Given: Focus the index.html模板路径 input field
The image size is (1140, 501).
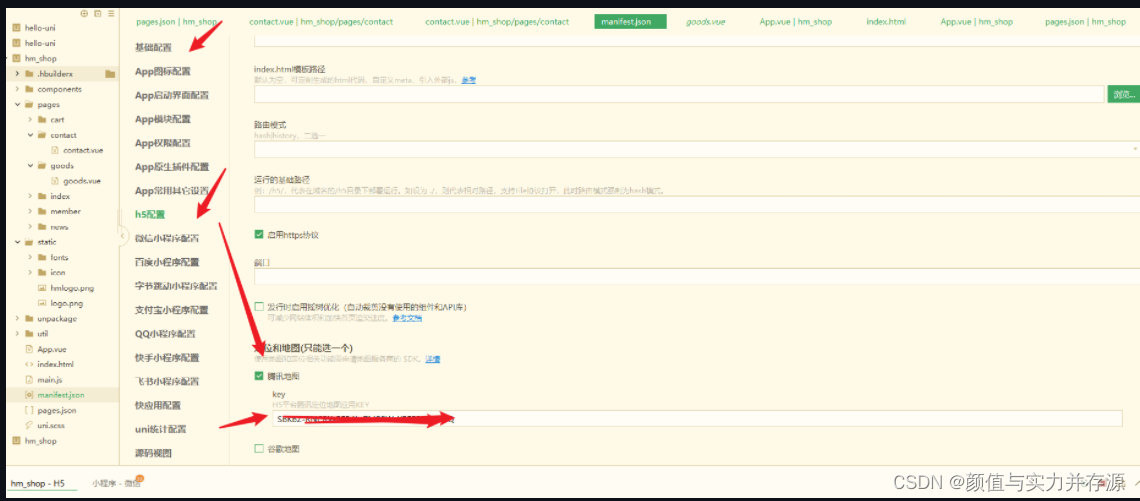Looking at the screenshot, I should (x=679, y=94).
